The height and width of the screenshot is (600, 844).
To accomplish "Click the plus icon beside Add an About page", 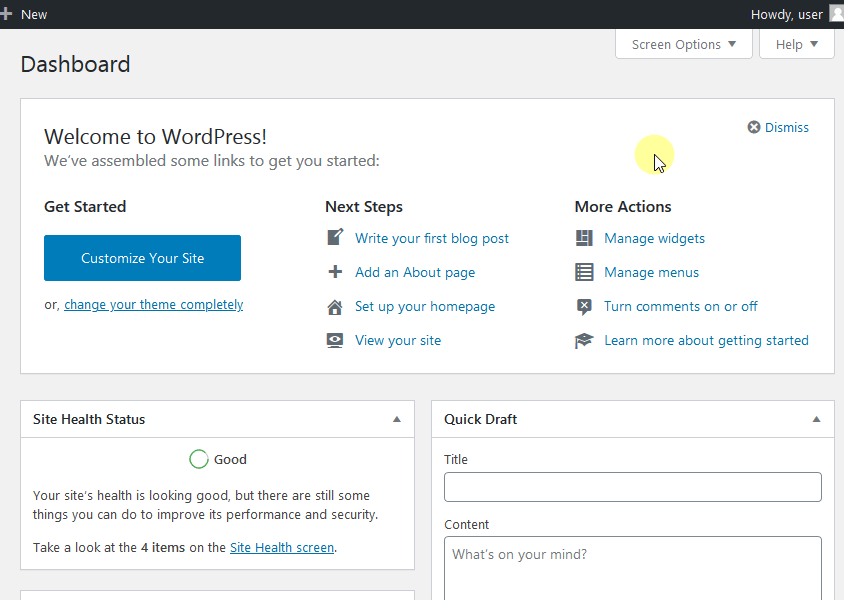I will pos(335,272).
